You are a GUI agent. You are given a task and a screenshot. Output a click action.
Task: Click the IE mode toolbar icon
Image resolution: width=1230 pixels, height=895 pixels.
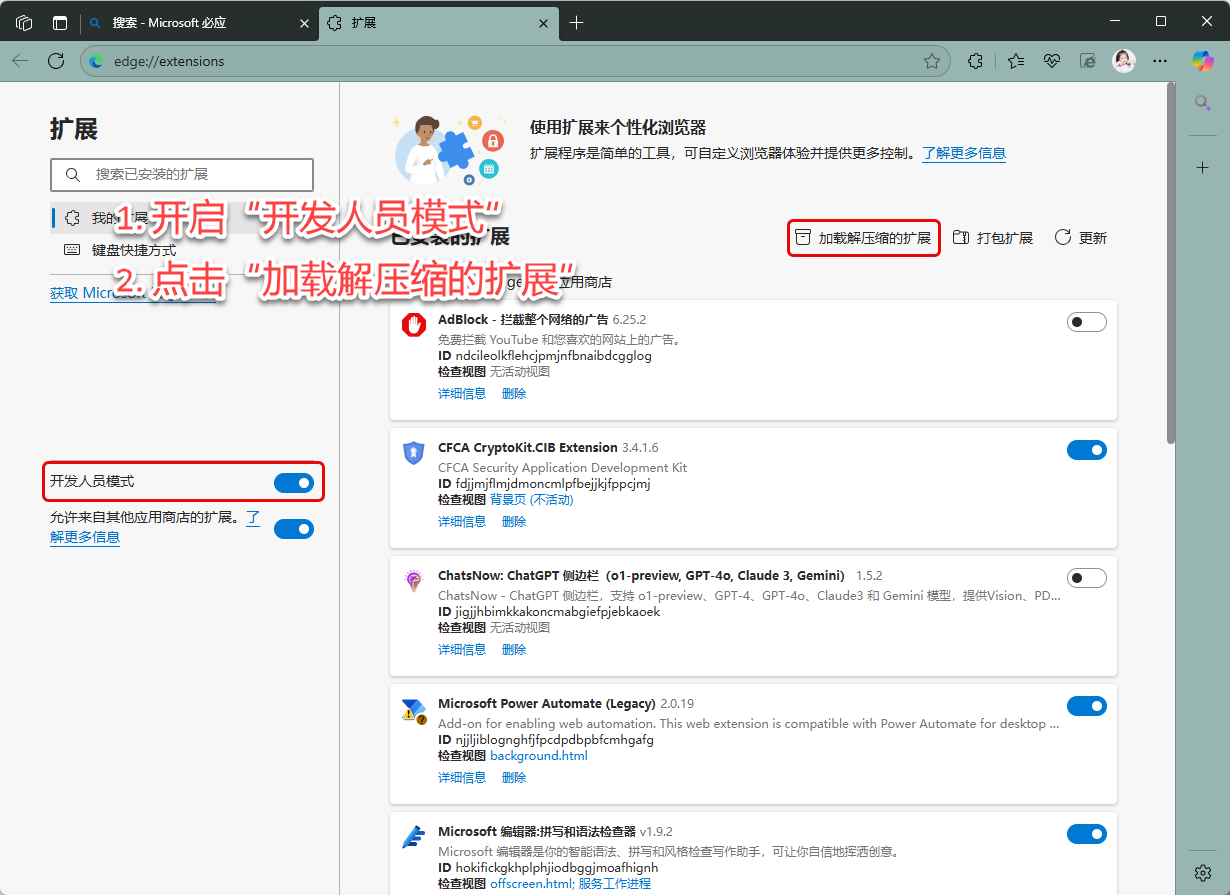[1088, 61]
